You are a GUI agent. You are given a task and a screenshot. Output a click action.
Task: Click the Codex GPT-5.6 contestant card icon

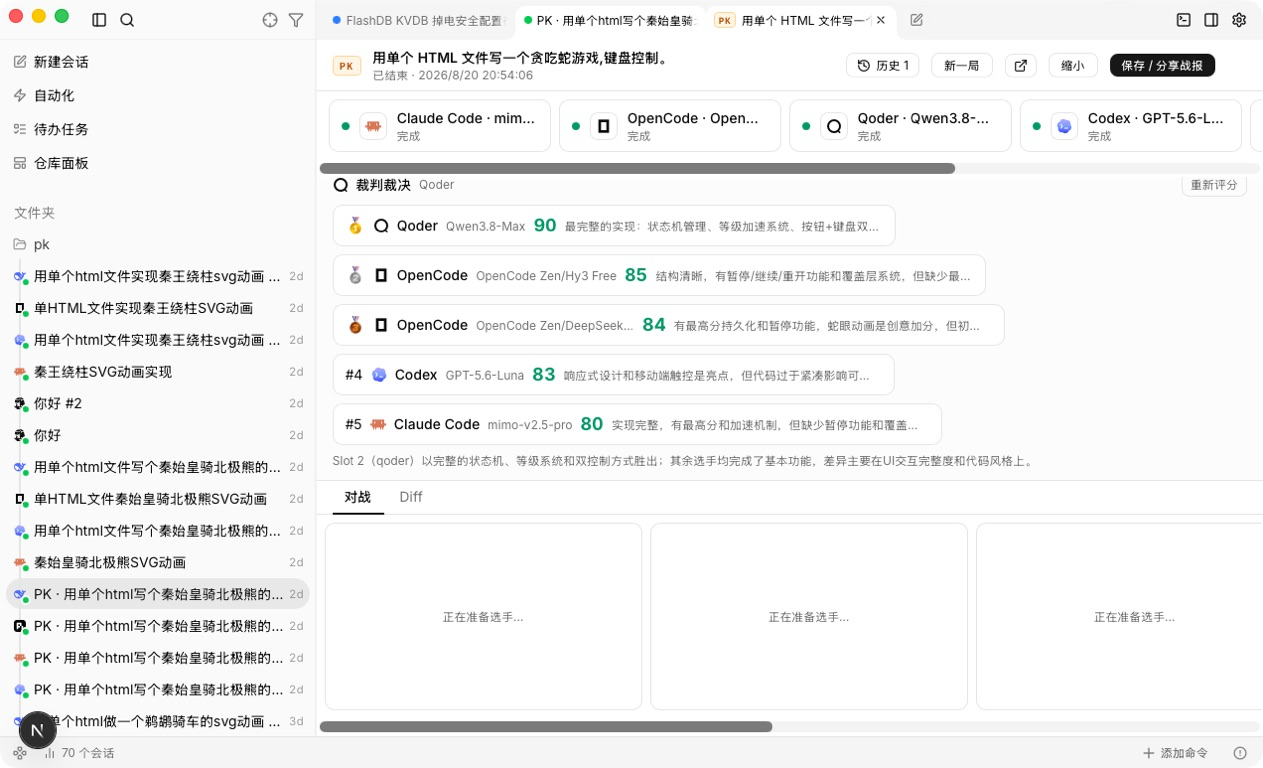tap(1064, 126)
